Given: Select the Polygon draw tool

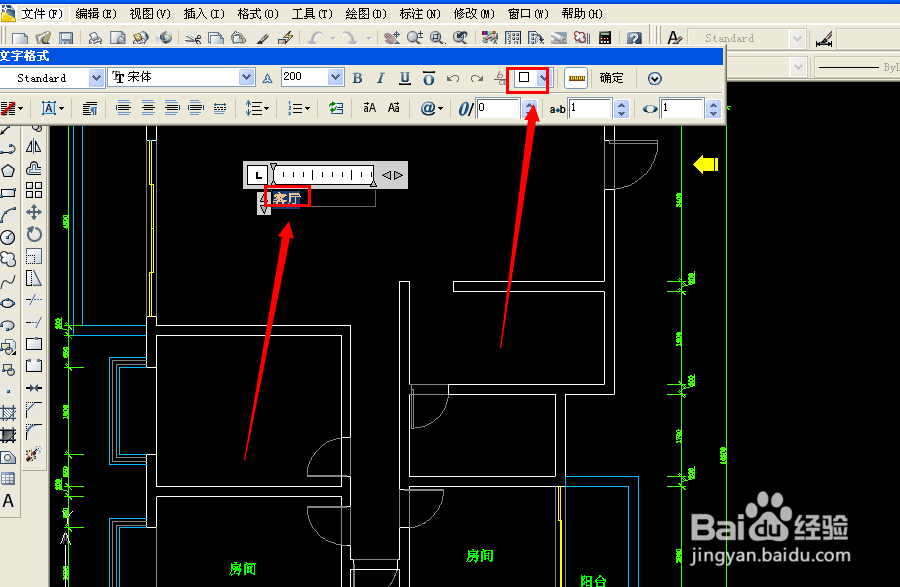Looking at the screenshot, I should (x=8, y=170).
